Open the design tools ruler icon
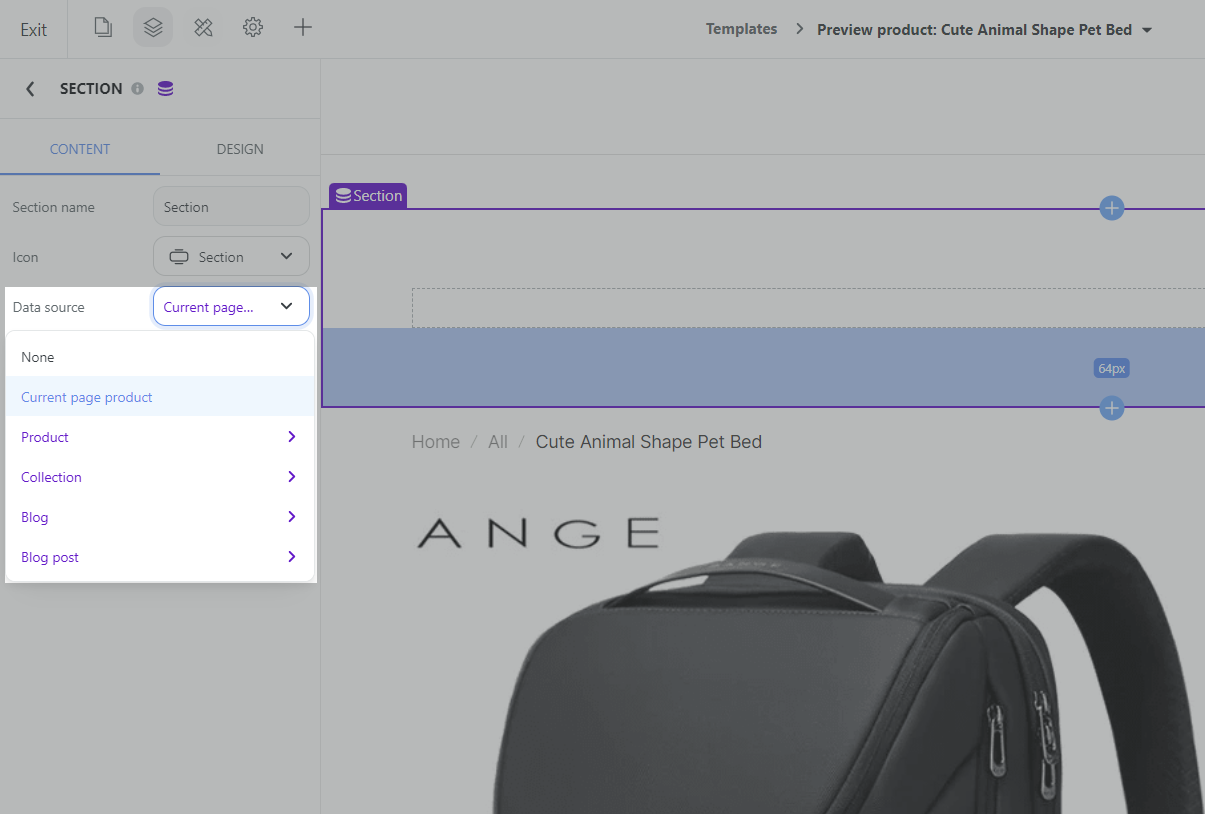This screenshot has height=814, width=1205. 203,28
